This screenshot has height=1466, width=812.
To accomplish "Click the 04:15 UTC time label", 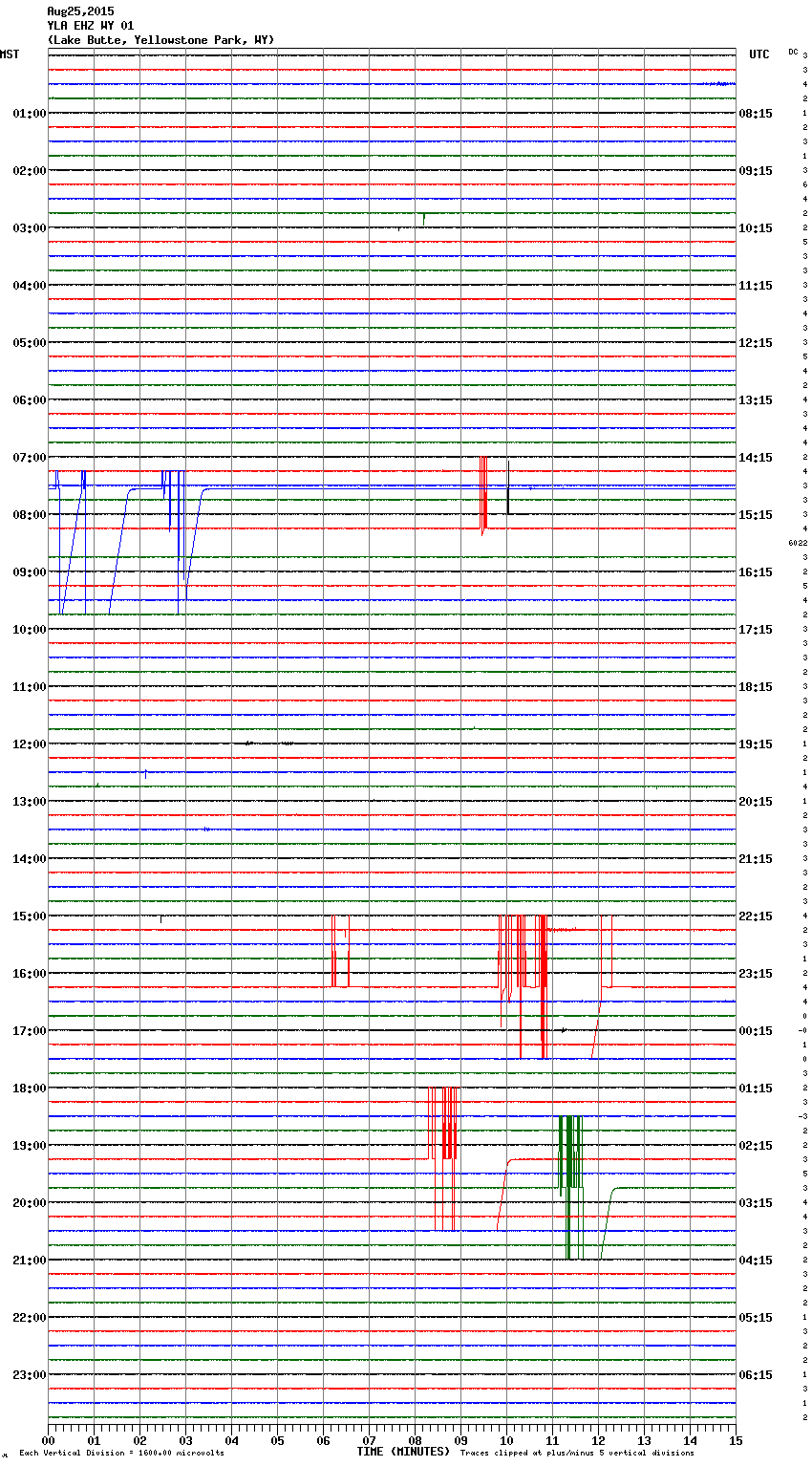I will [756, 1260].
